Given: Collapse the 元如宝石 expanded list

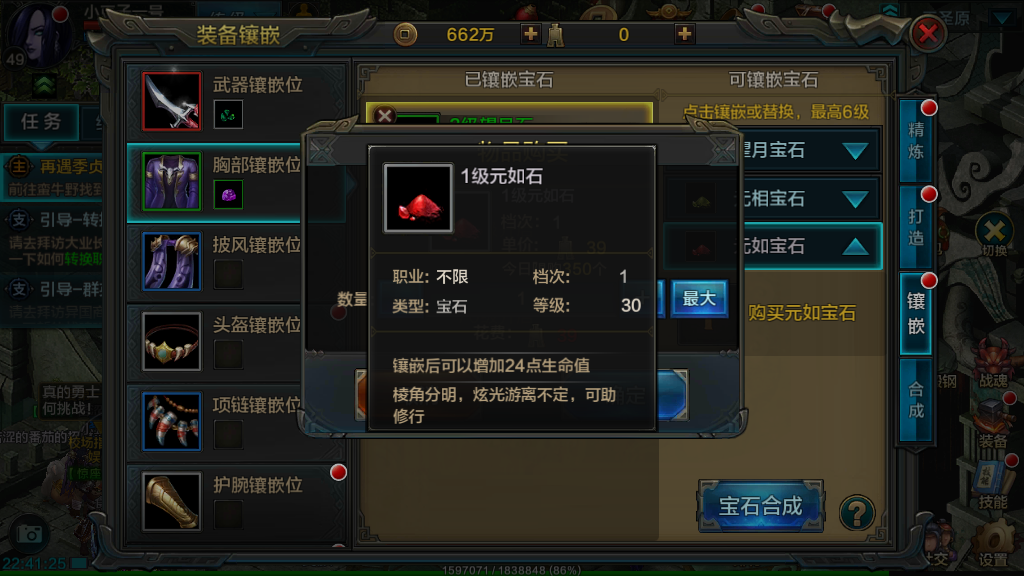Looking at the screenshot, I should click(x=855, y=246).
